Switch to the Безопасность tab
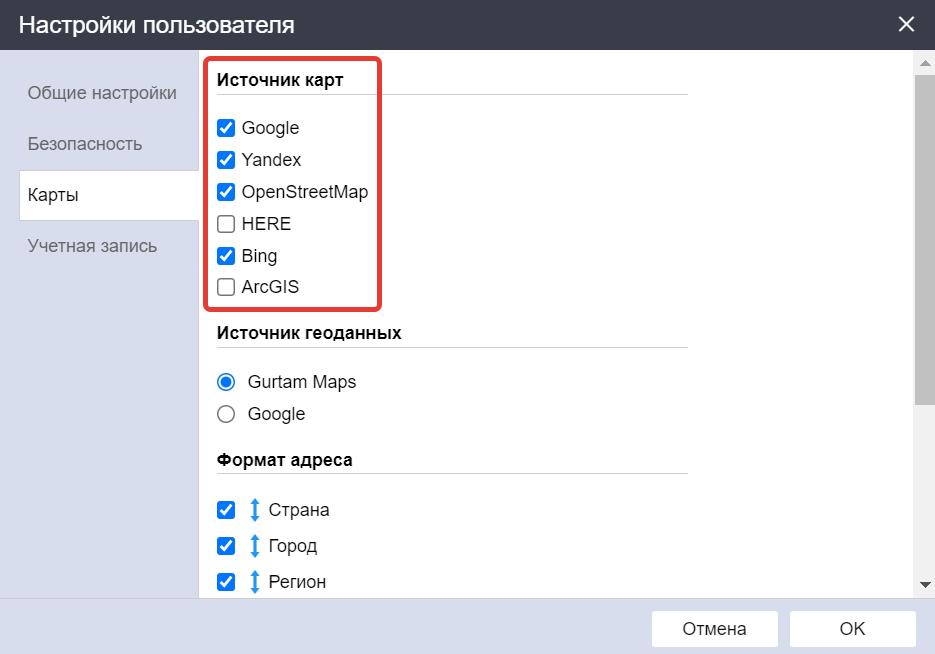Viewport: 935px width, 654px height. click(x=85, y=144)
